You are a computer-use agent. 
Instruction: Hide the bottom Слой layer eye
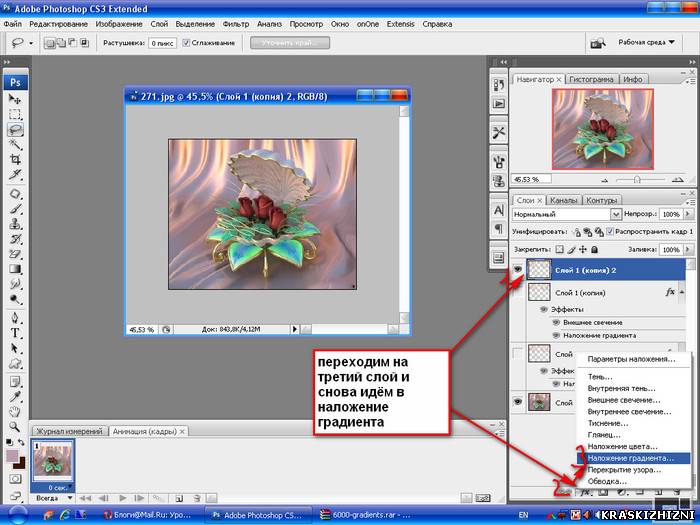click(x=518, y=402)
